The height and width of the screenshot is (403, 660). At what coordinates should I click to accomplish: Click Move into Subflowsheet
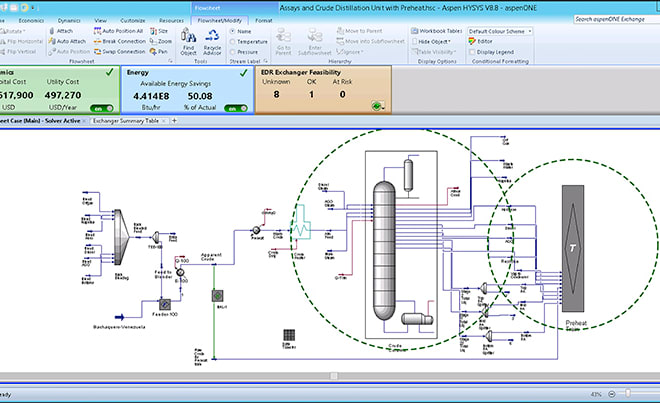tap(370, 41)
